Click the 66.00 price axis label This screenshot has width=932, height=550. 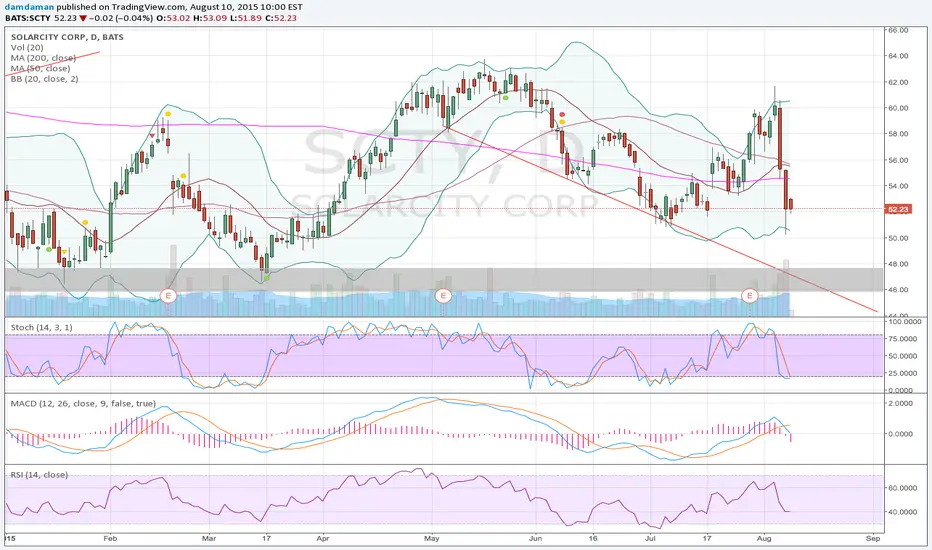898,30
